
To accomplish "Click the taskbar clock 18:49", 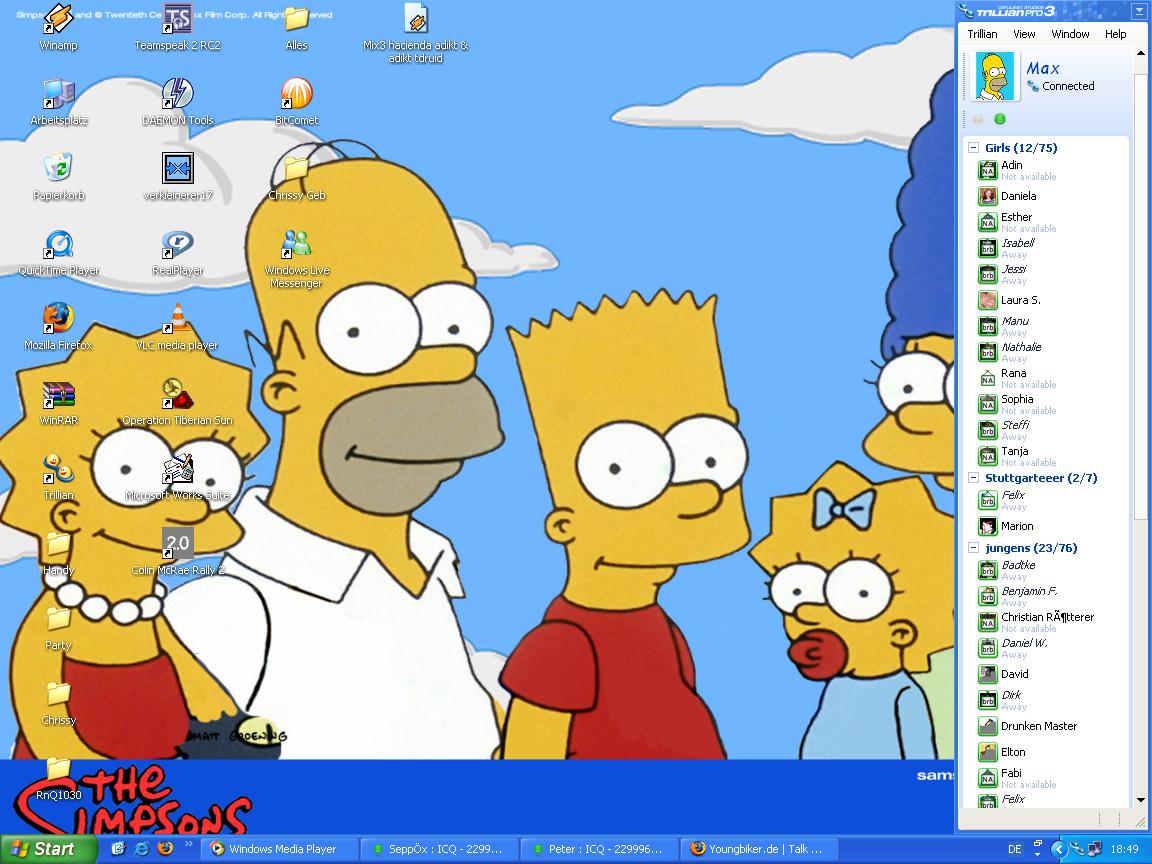I will coord(1124,849).
